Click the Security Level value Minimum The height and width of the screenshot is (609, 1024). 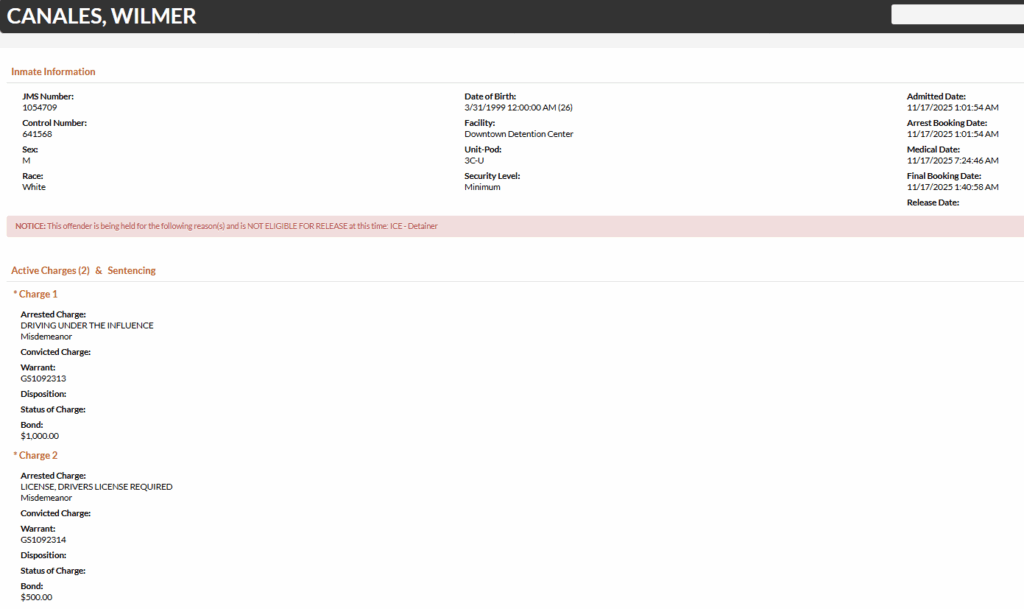482,187
